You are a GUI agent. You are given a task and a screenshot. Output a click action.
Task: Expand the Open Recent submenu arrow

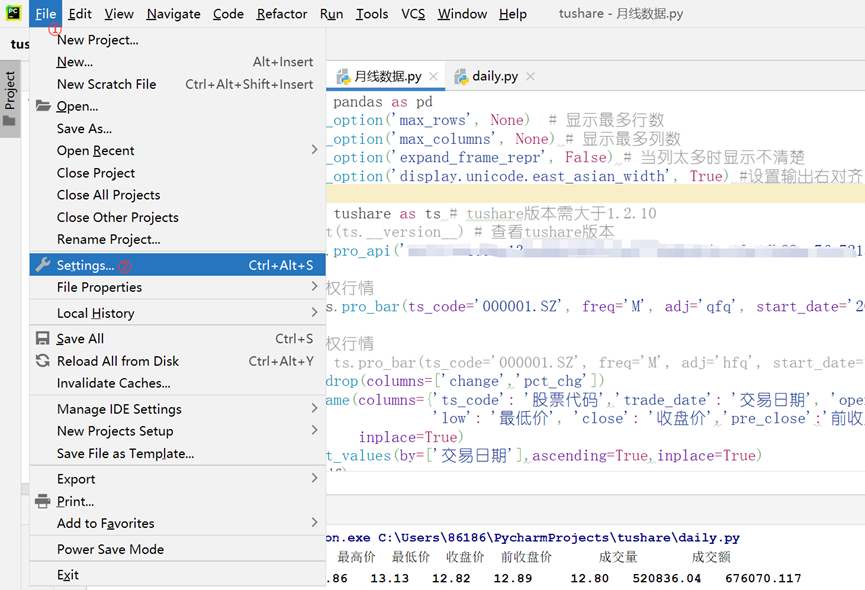pyautogui.click(x=314, y=150)
